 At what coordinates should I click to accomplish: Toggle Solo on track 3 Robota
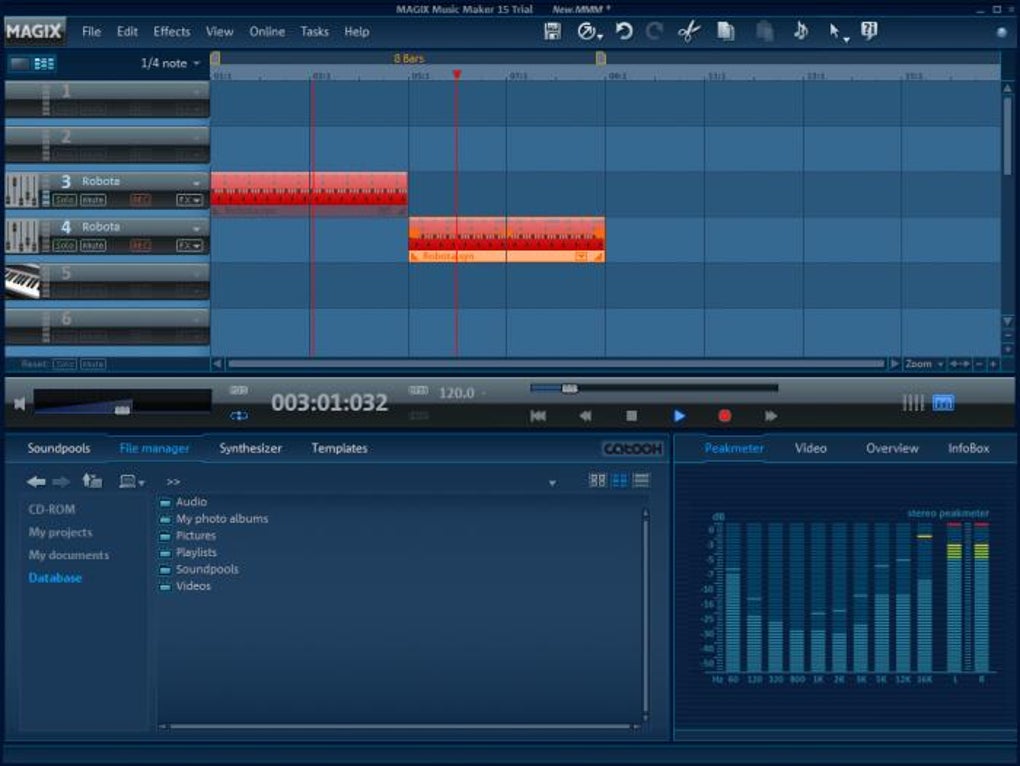[x=65, y=200]
